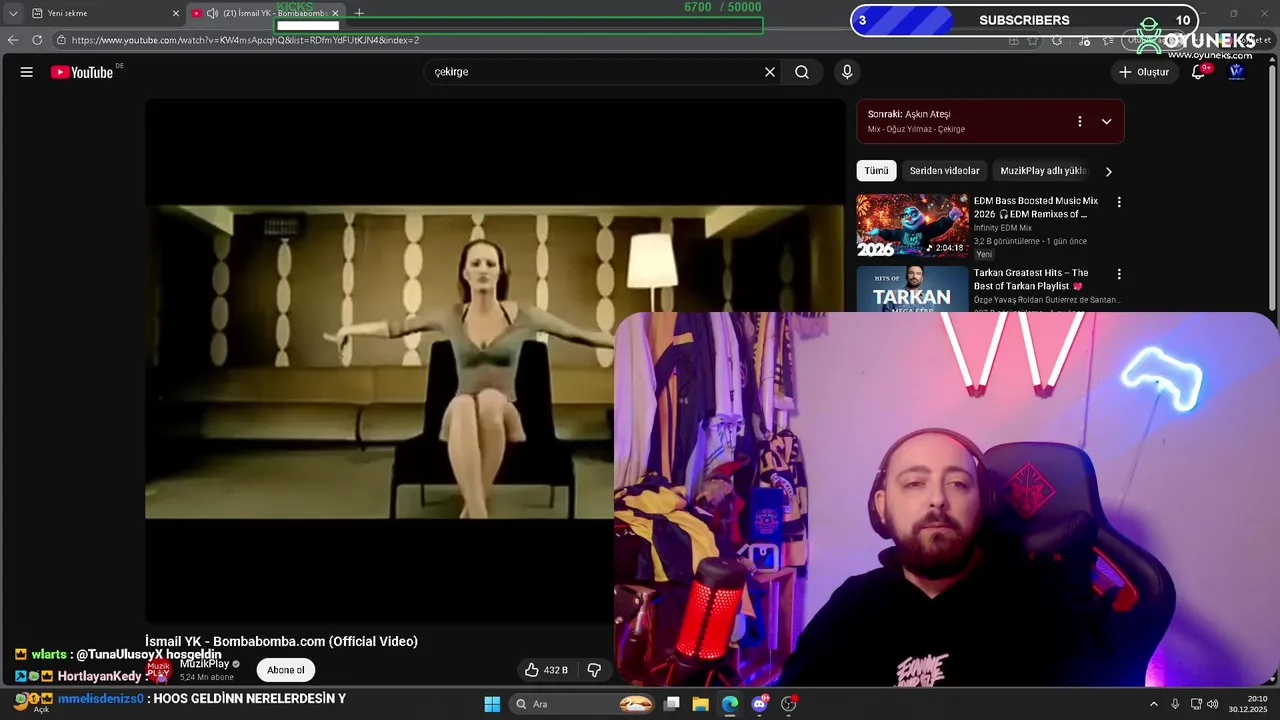Open browser tab search dropdown

coord(13,13)
